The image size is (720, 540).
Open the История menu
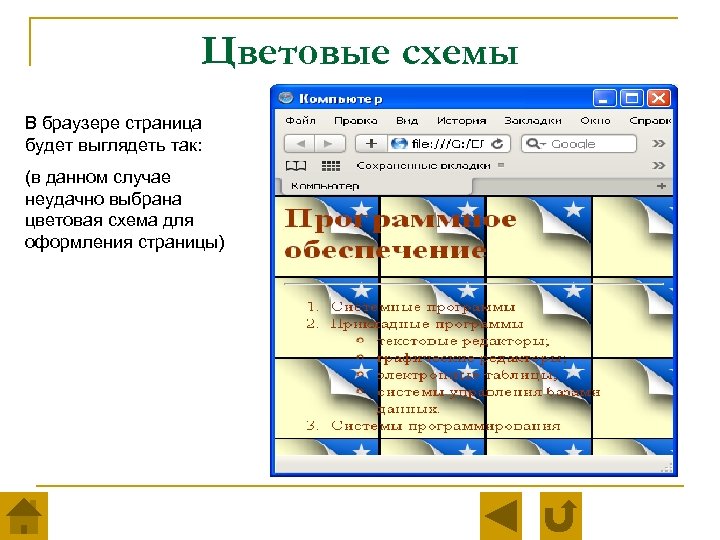pyautogui.click(x=461, y=120)
